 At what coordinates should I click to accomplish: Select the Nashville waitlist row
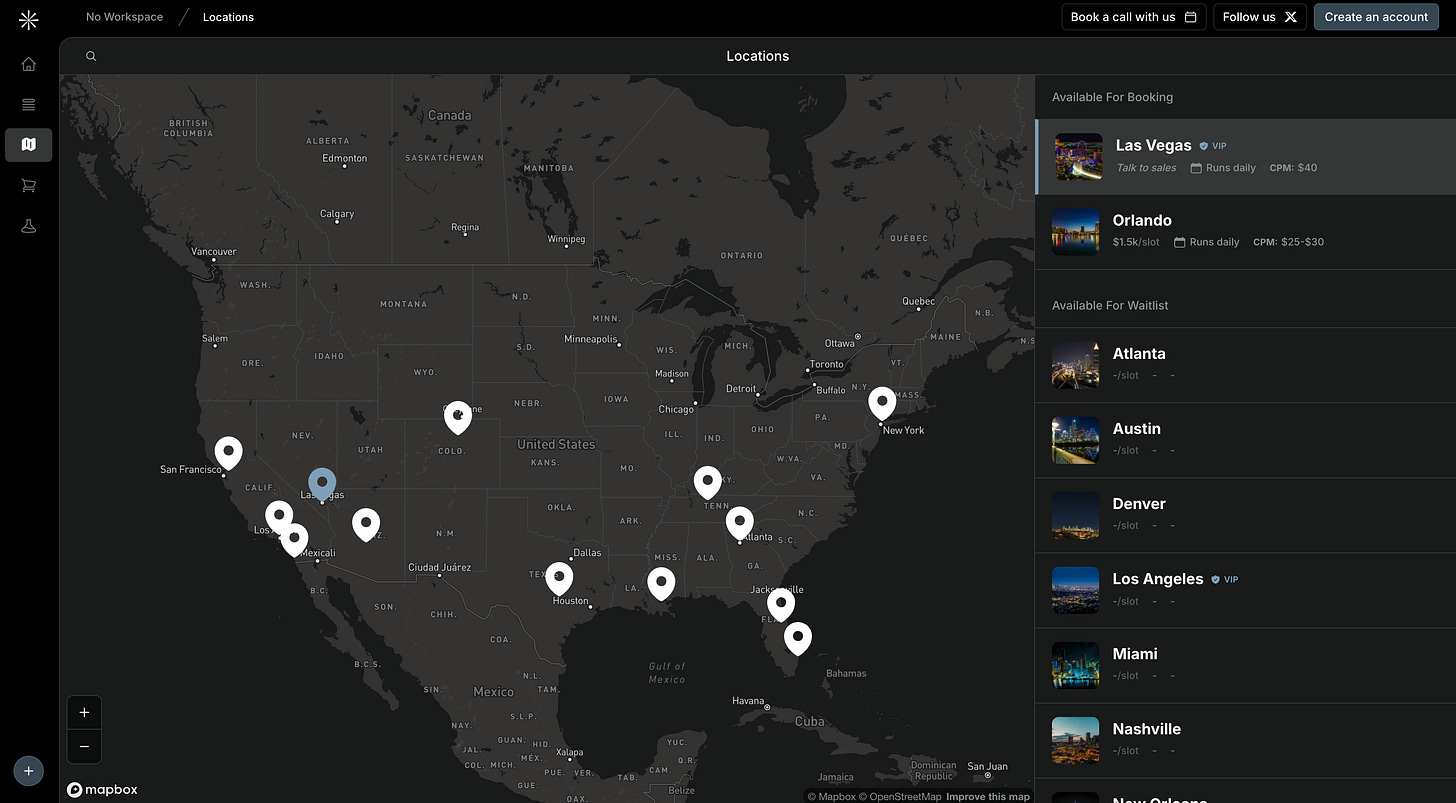[1245, 741]
